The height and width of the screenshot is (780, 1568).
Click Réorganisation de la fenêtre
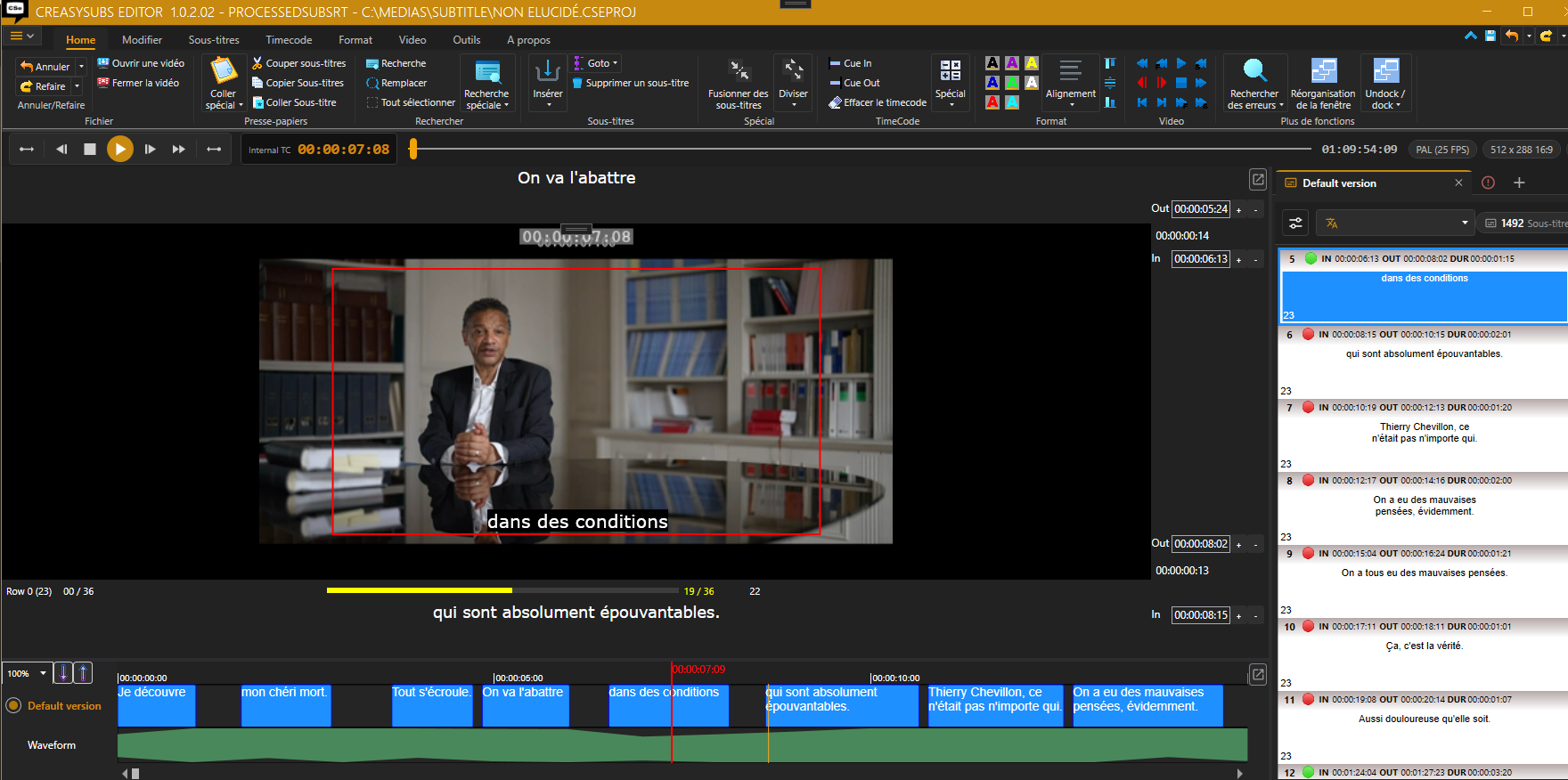(1323, 85)
